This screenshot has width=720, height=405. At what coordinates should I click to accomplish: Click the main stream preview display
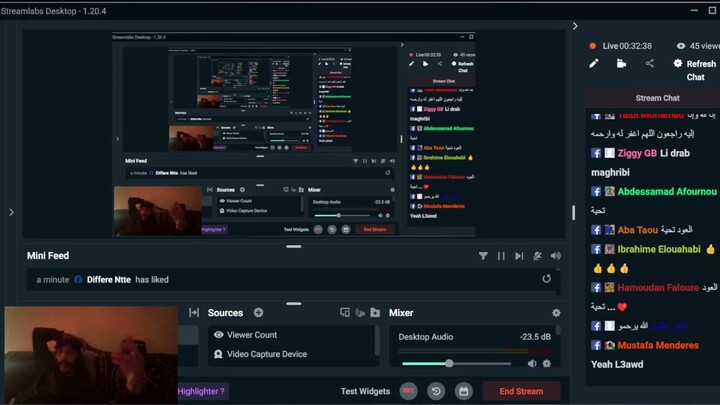[293, 134]
